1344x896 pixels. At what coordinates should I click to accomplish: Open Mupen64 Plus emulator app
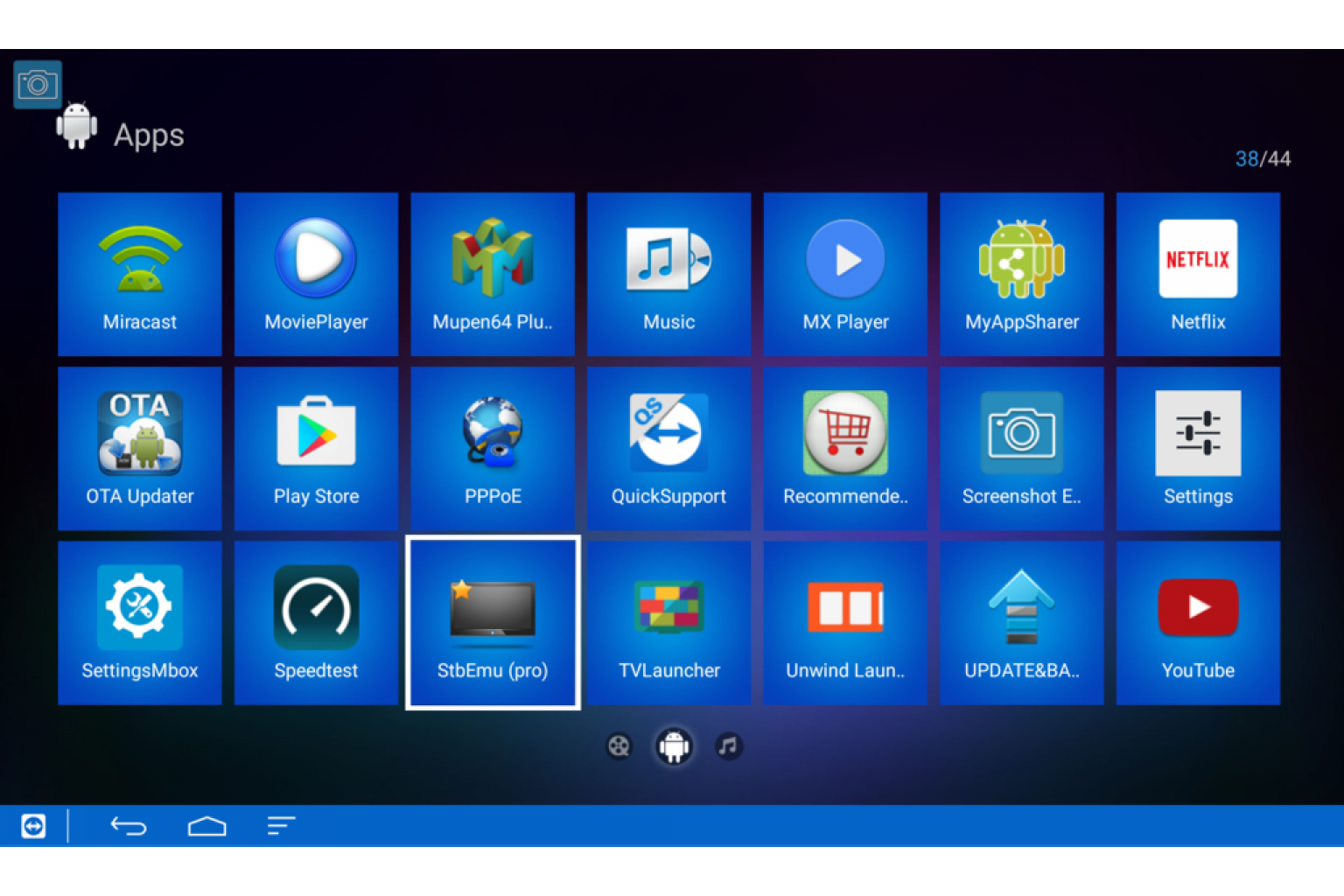(493, 274)
